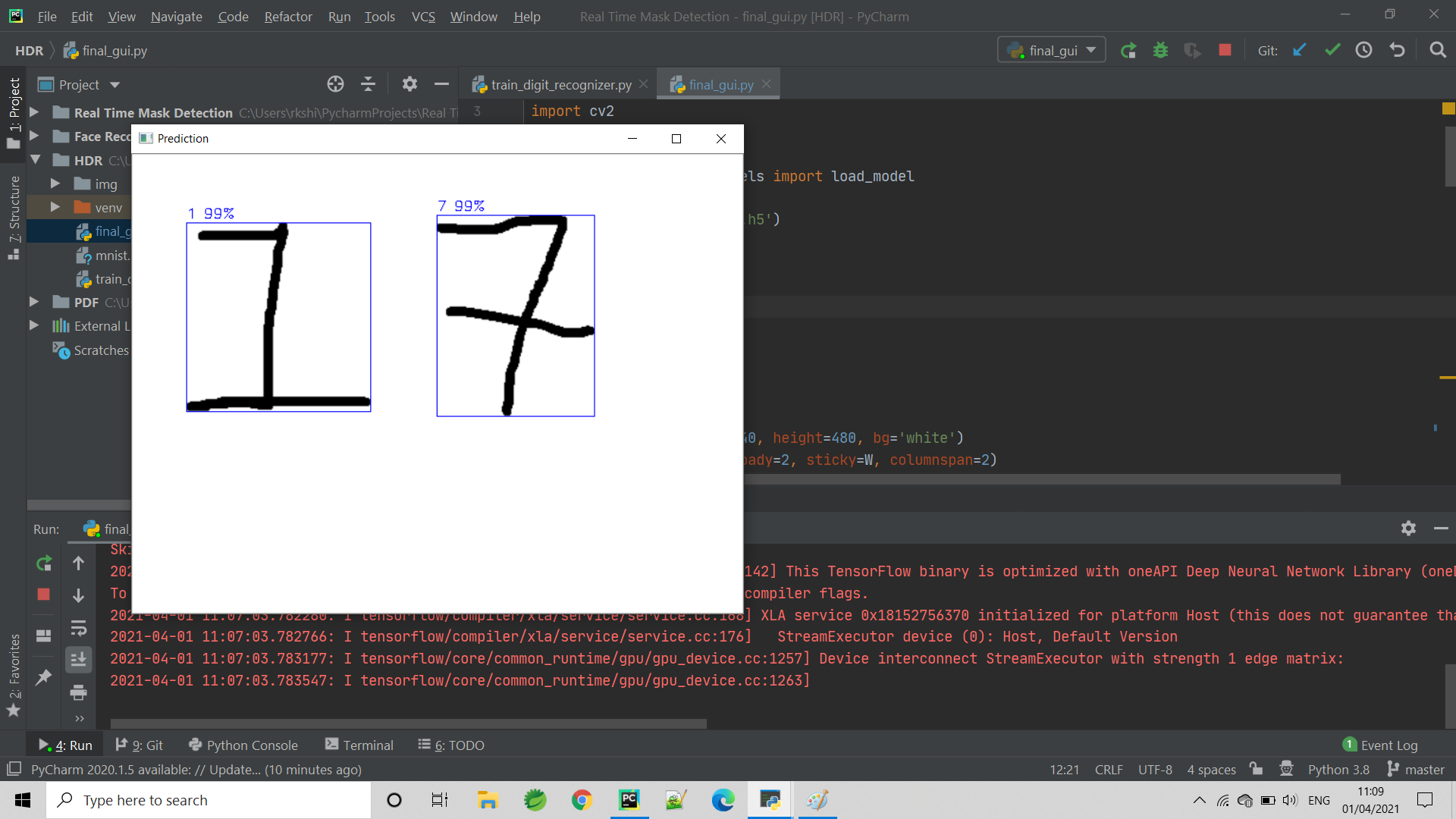The image size is (1456, 819).
Task: Click the Search Everywhere magnifier icon
Action: (1437, 50)
